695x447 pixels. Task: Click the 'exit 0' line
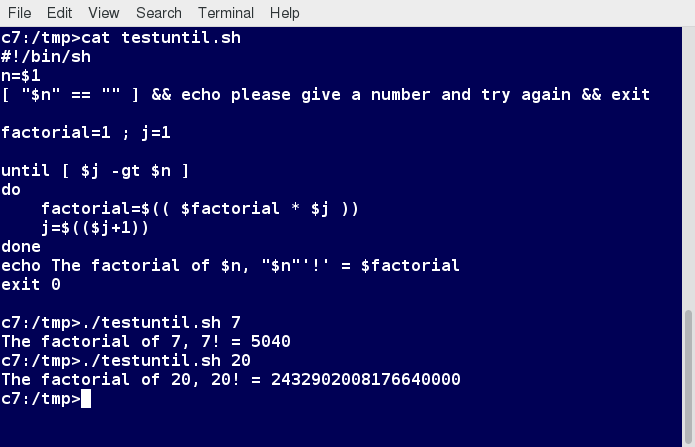pyautogui.click(x=31, y=284)
